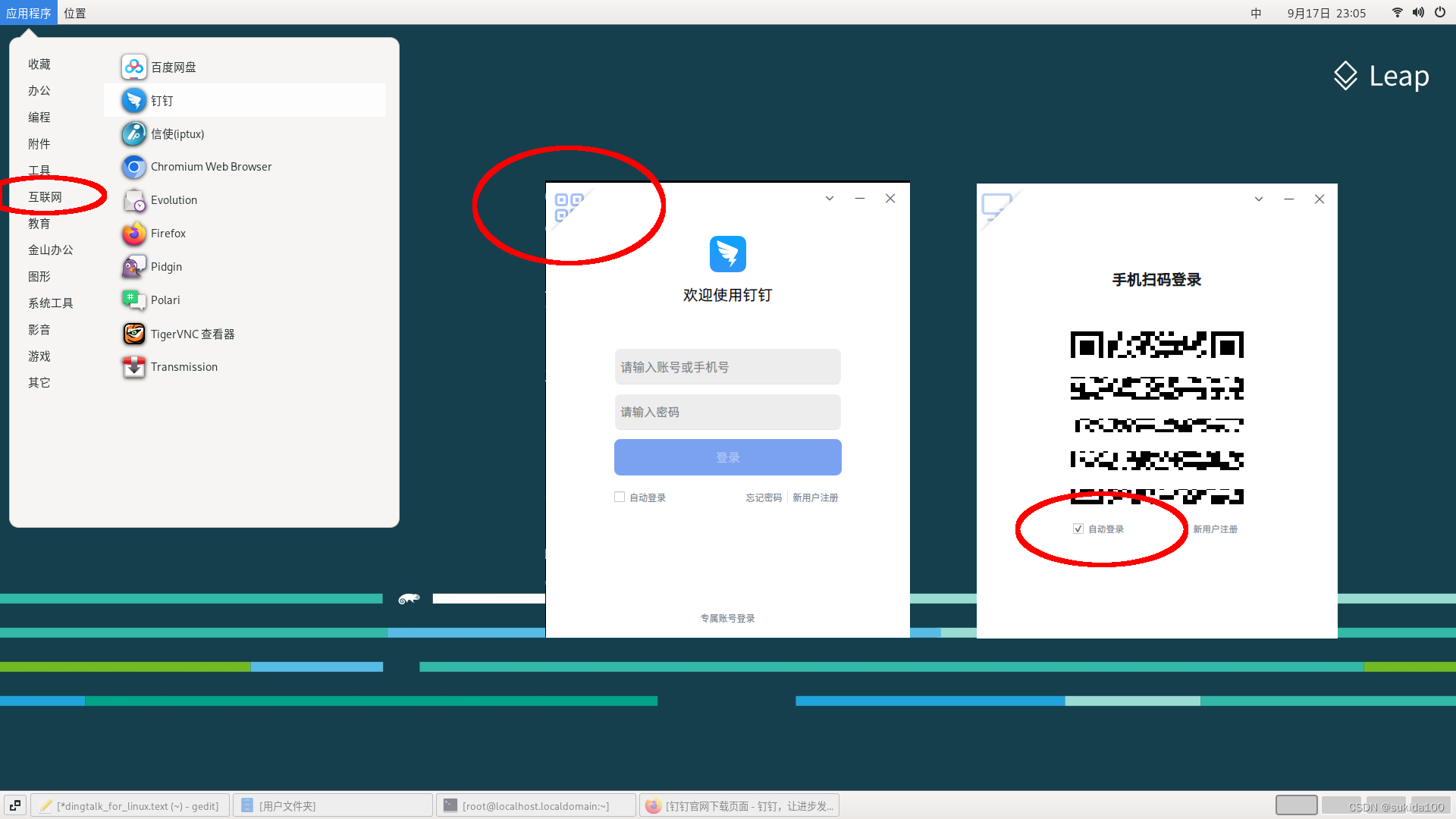Viewport: 1456px width, 819px height.
Task: Close the QR login window
Action: tap(1319, 199)
